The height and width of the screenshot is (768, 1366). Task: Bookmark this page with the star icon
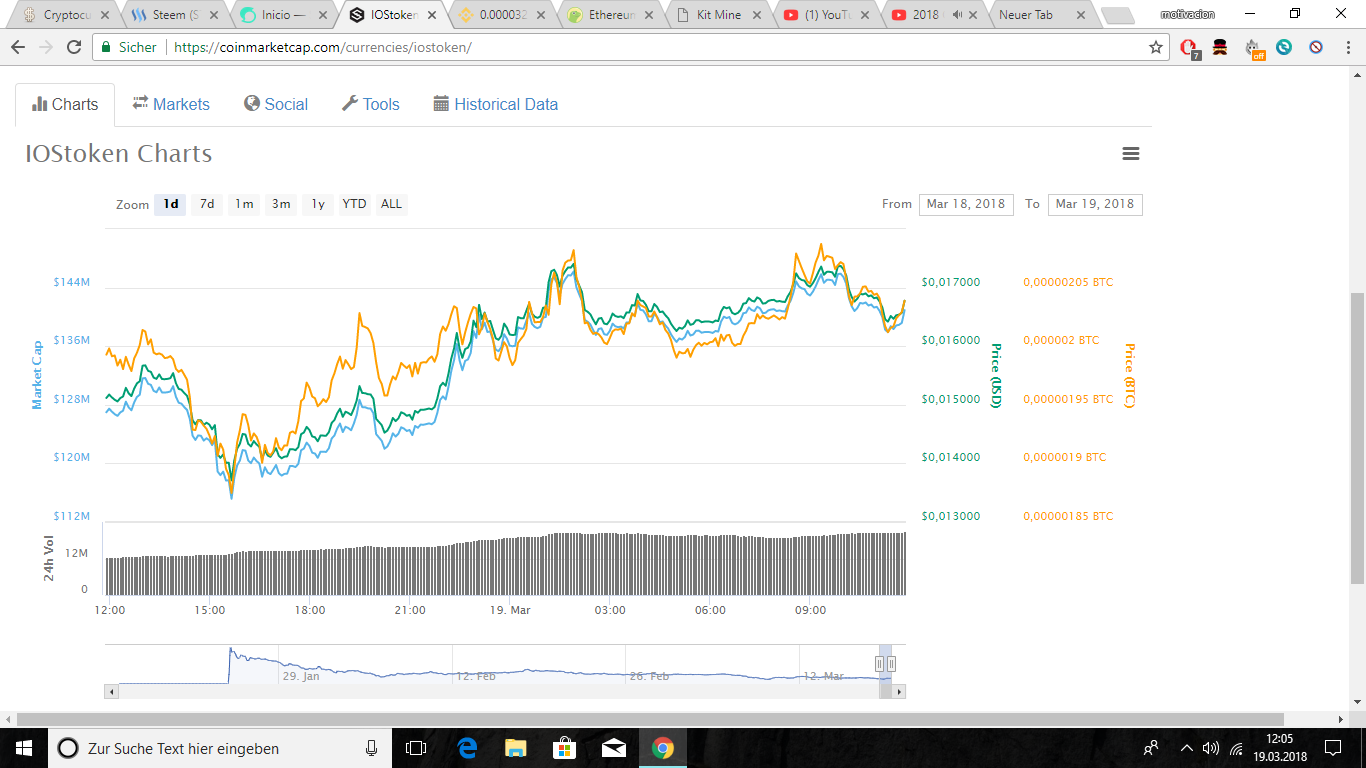(1156, 47)
